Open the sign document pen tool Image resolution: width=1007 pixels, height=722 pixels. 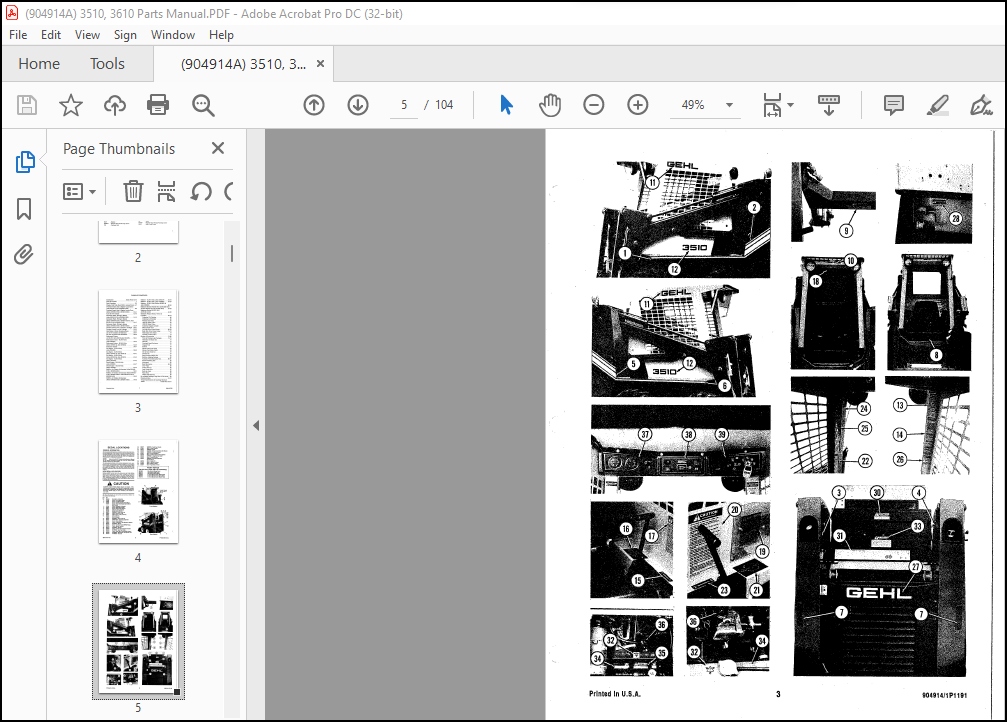981,105
